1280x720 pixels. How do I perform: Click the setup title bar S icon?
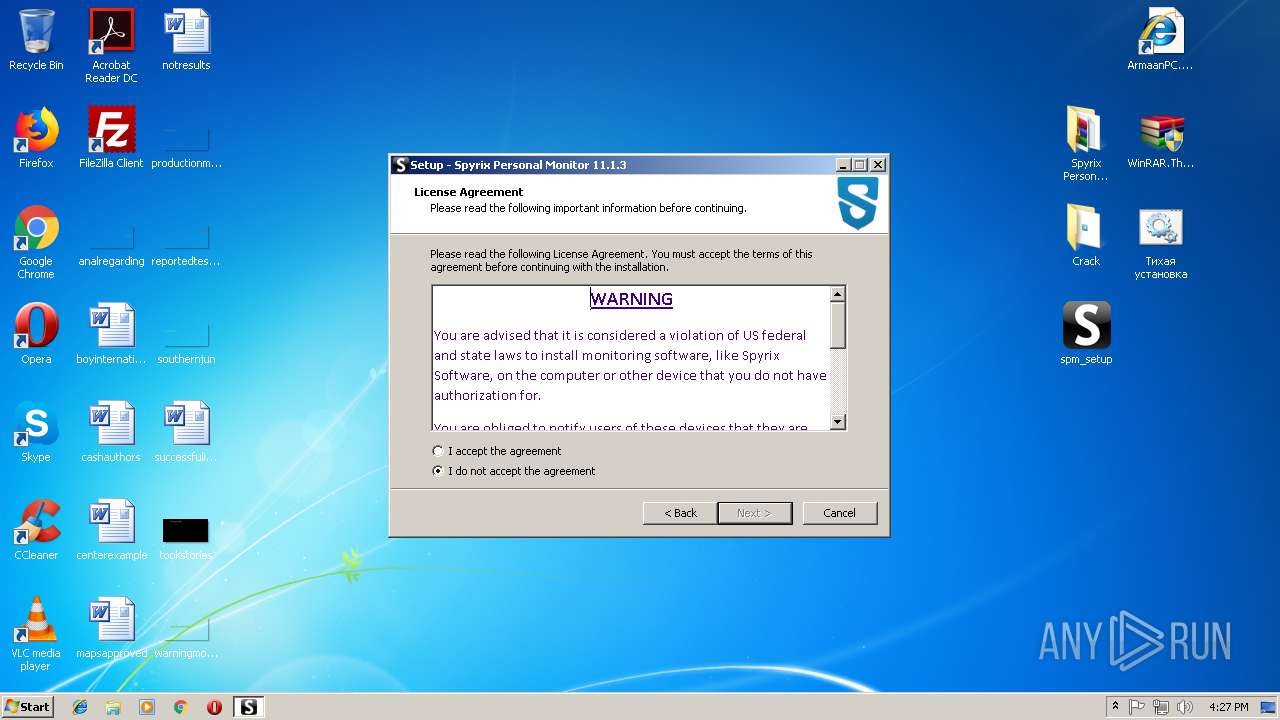400,165
